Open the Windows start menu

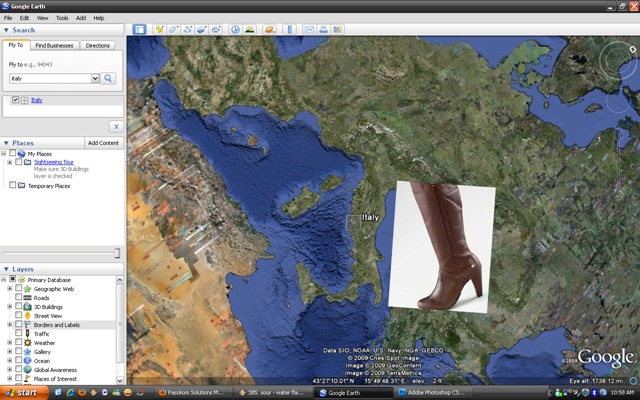pos(24,393)
